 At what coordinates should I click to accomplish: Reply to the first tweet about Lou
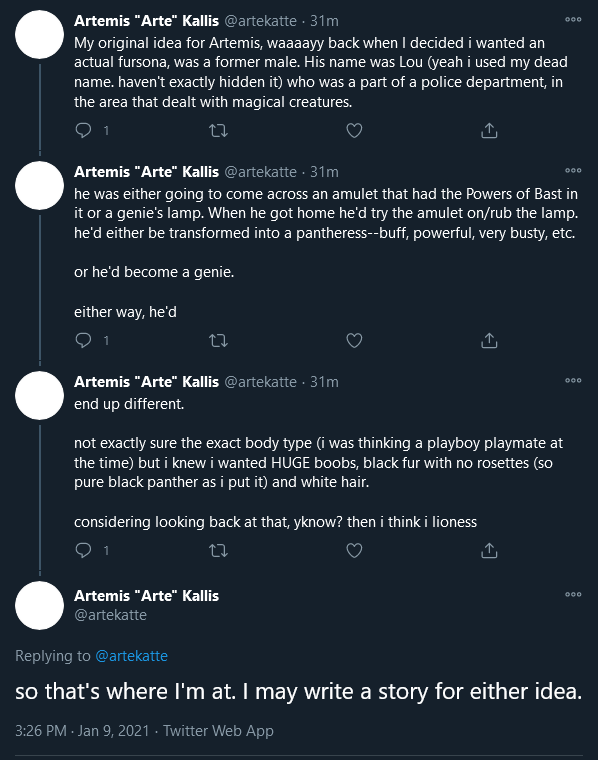[83, 130]
